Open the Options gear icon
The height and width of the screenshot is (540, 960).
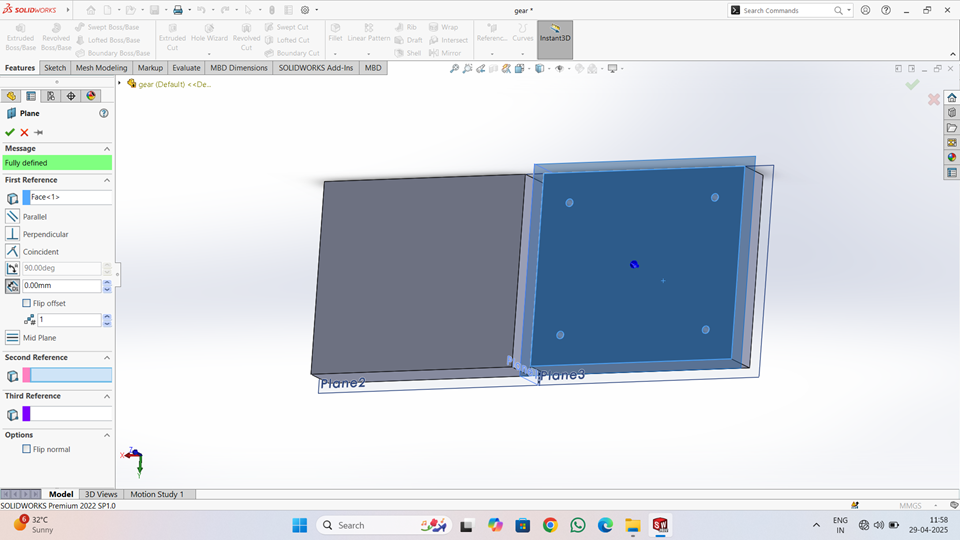(305, 10)
